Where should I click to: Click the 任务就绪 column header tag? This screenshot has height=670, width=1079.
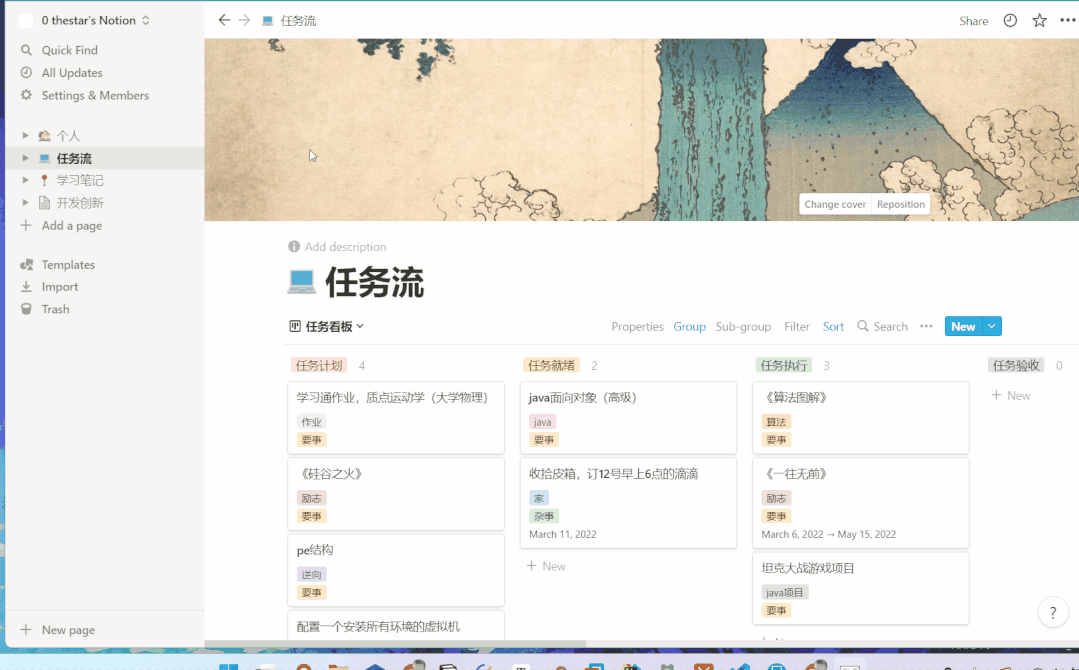[x=551, y=365]
